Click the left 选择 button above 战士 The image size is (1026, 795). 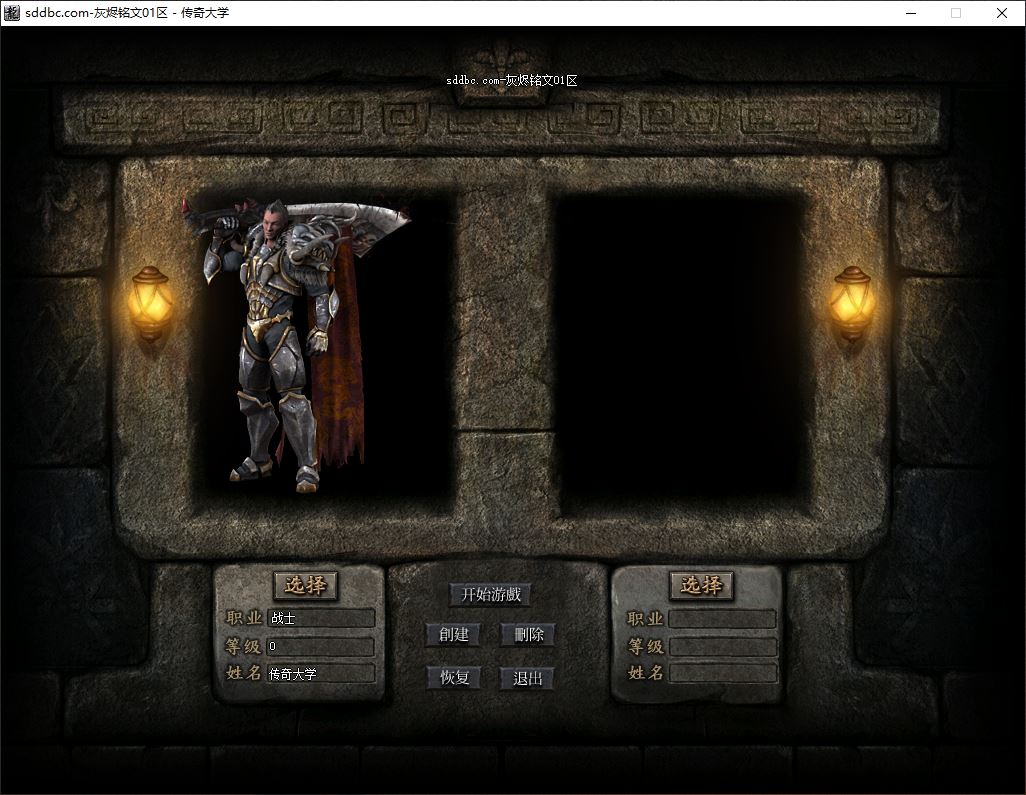306,585
